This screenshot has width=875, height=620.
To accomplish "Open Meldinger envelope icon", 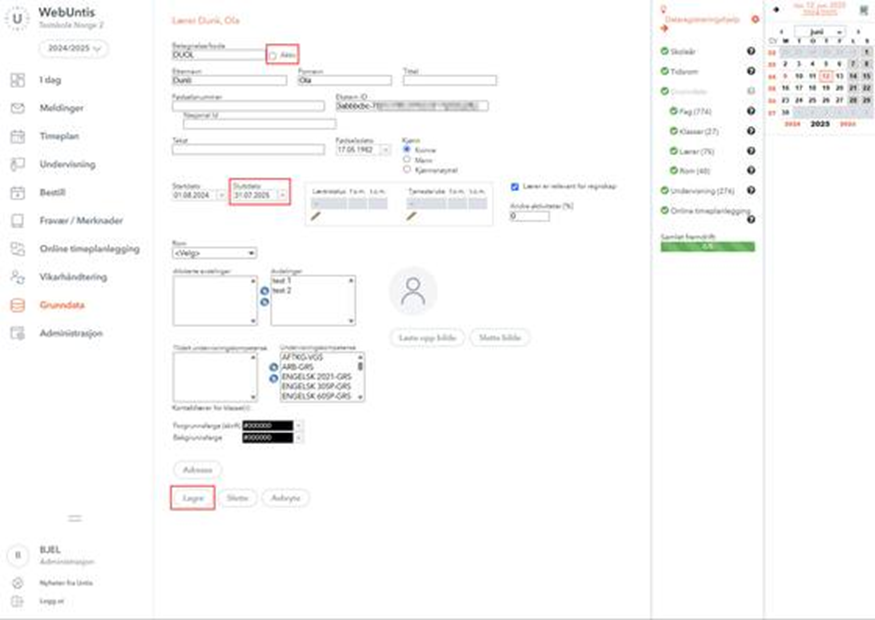I will (x=17, y=108).
